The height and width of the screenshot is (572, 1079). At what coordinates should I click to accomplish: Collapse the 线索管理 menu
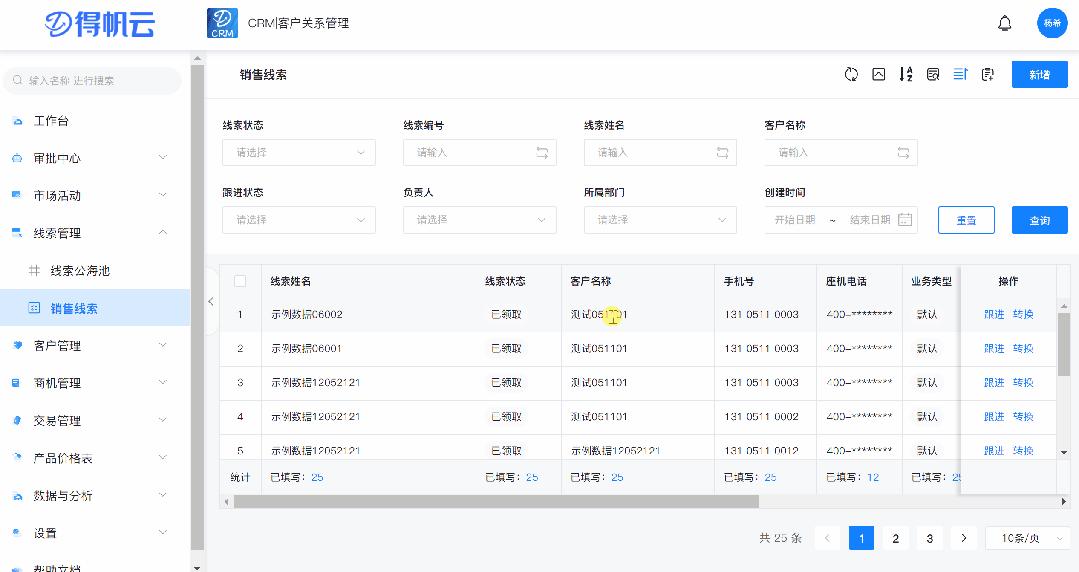pos(95,233)
